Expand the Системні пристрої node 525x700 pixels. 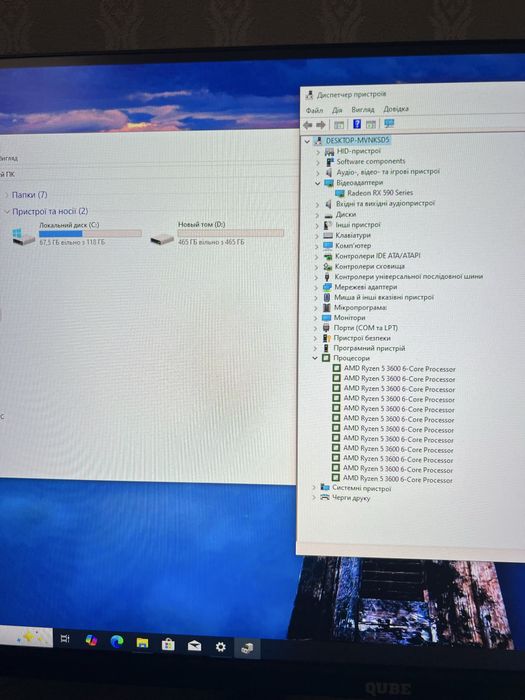pos(314,488)
